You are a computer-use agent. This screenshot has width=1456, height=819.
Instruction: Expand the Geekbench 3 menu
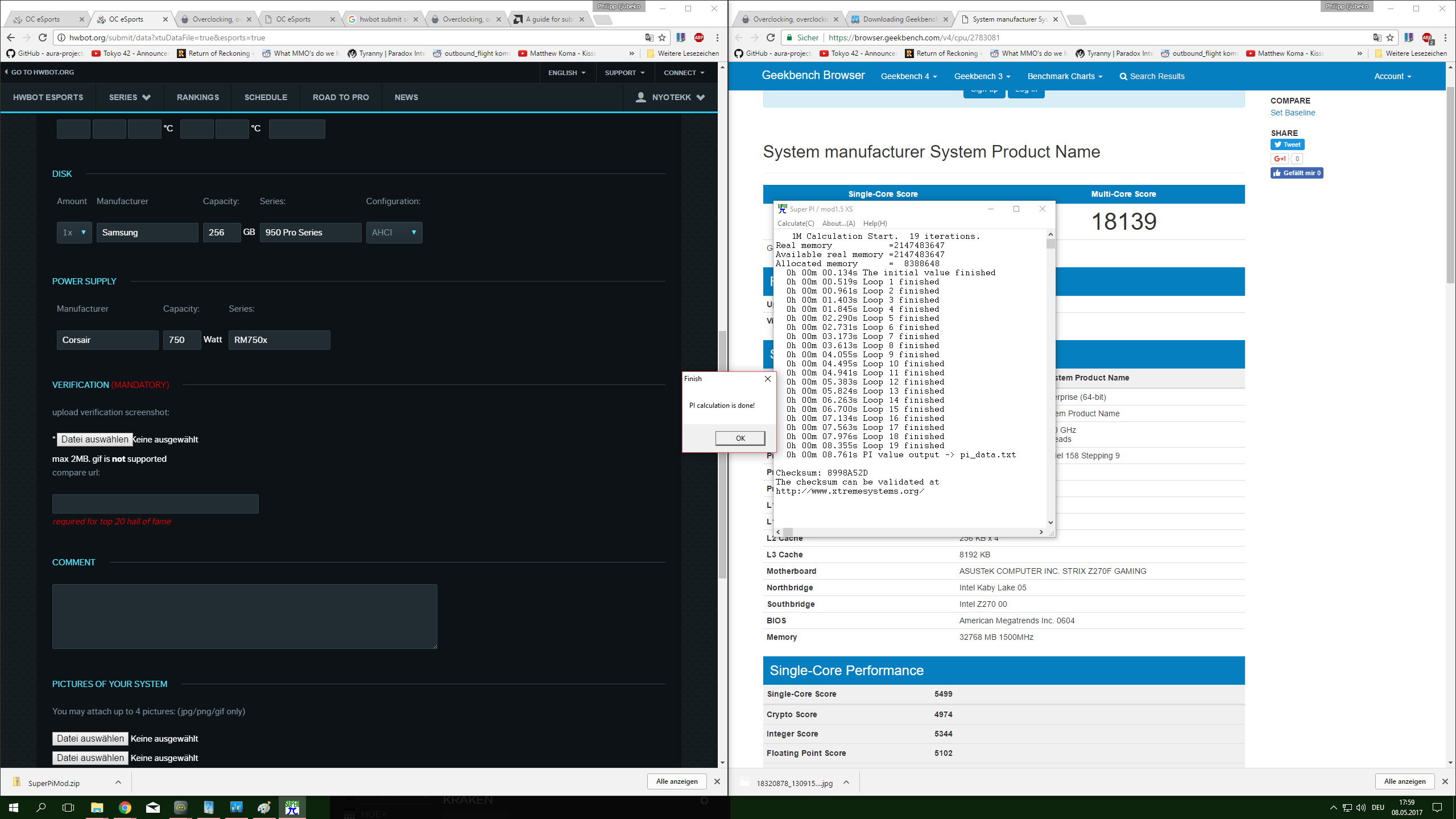coord(982,76)
